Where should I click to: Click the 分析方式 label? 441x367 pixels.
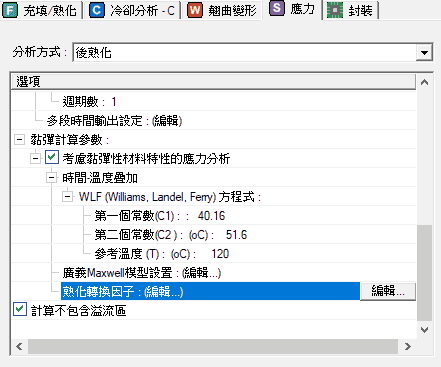tap(39, 52)
